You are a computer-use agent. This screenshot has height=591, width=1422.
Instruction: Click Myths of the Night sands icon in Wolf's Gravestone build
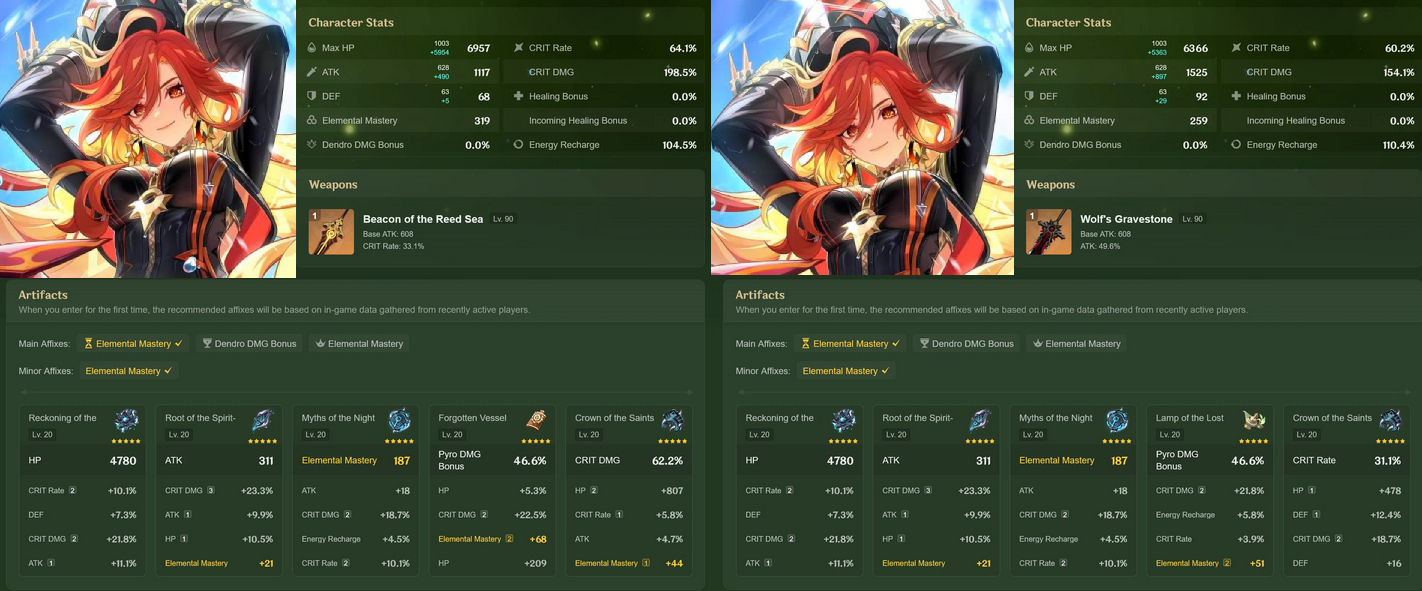pyautogui.click(x=1117, y=420)
